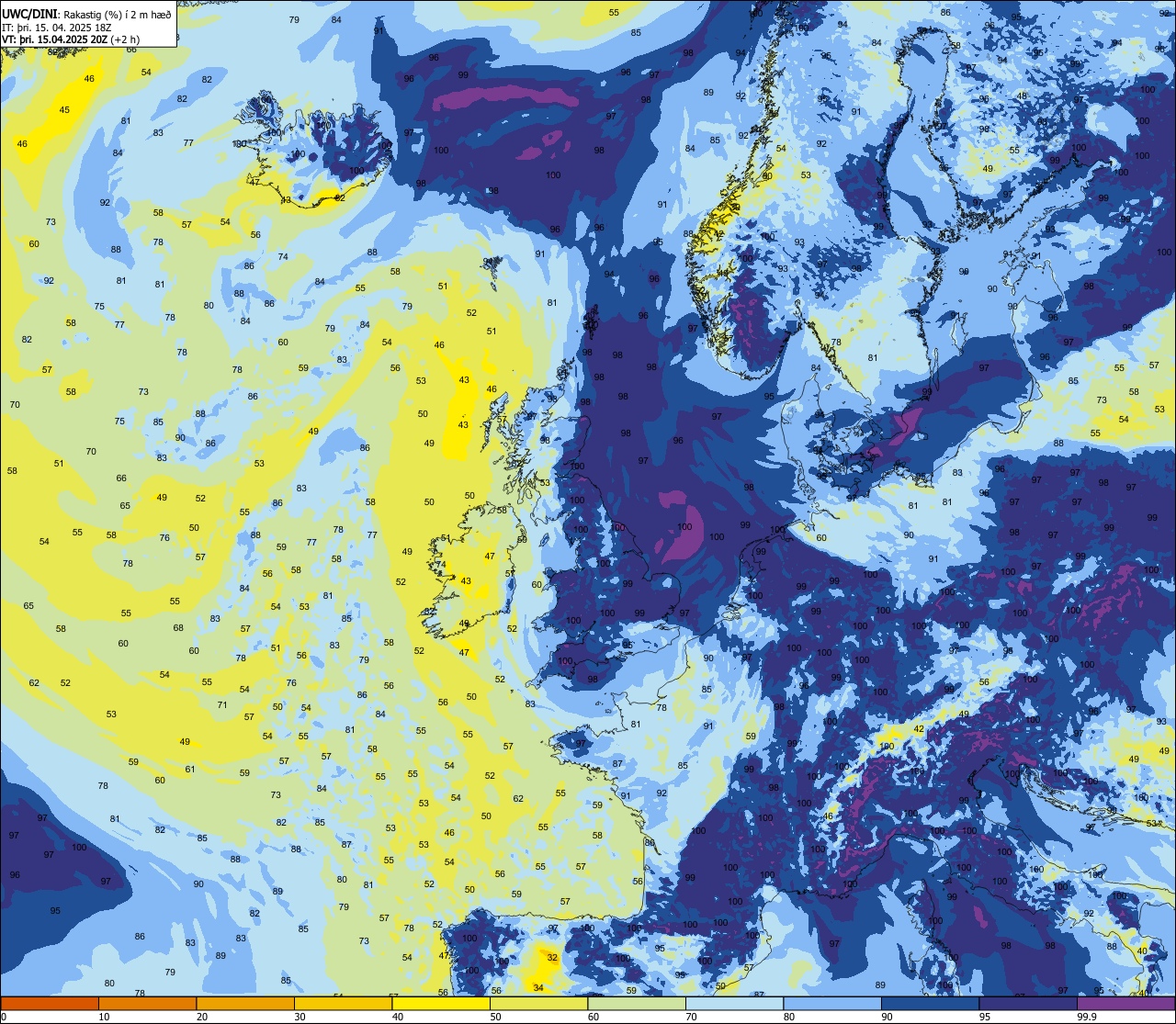Image resolution: width=1176 pixels, height=1024 pixels.
Task: Select the 50–60% pale yellow legend segment
Action: (538, 1003)
